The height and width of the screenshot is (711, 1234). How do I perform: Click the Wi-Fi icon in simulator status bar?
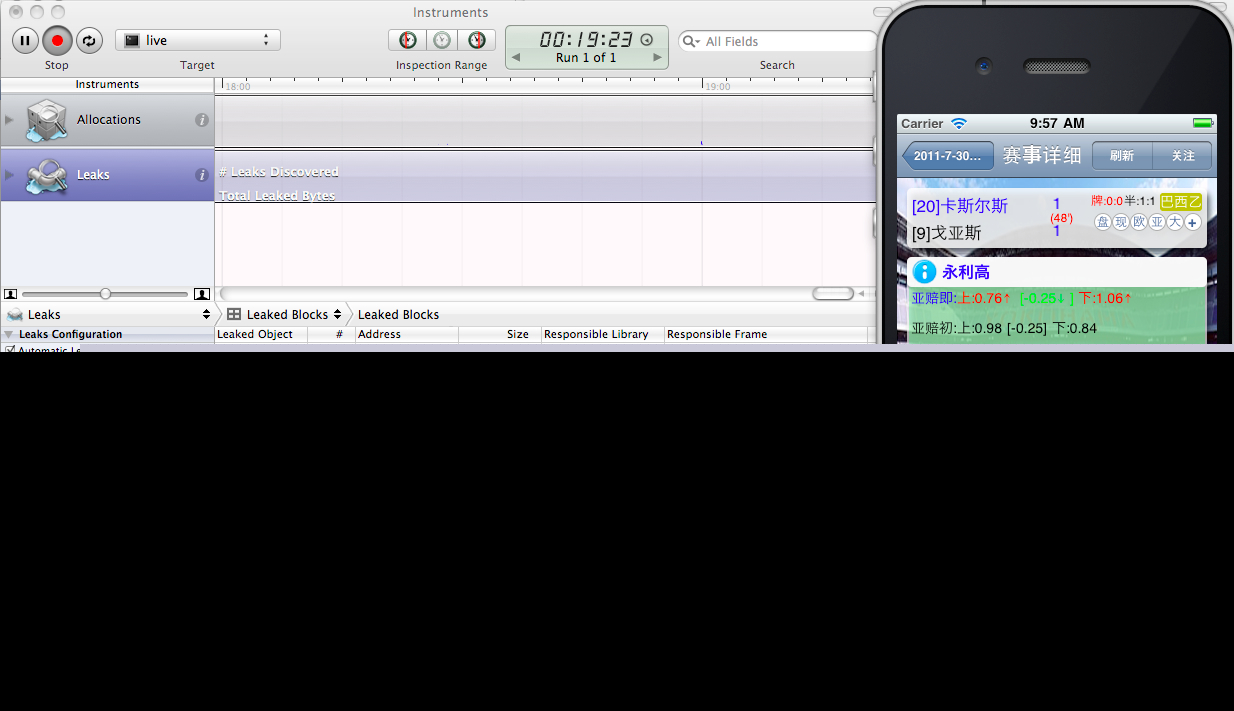click(x=959, y=123)
